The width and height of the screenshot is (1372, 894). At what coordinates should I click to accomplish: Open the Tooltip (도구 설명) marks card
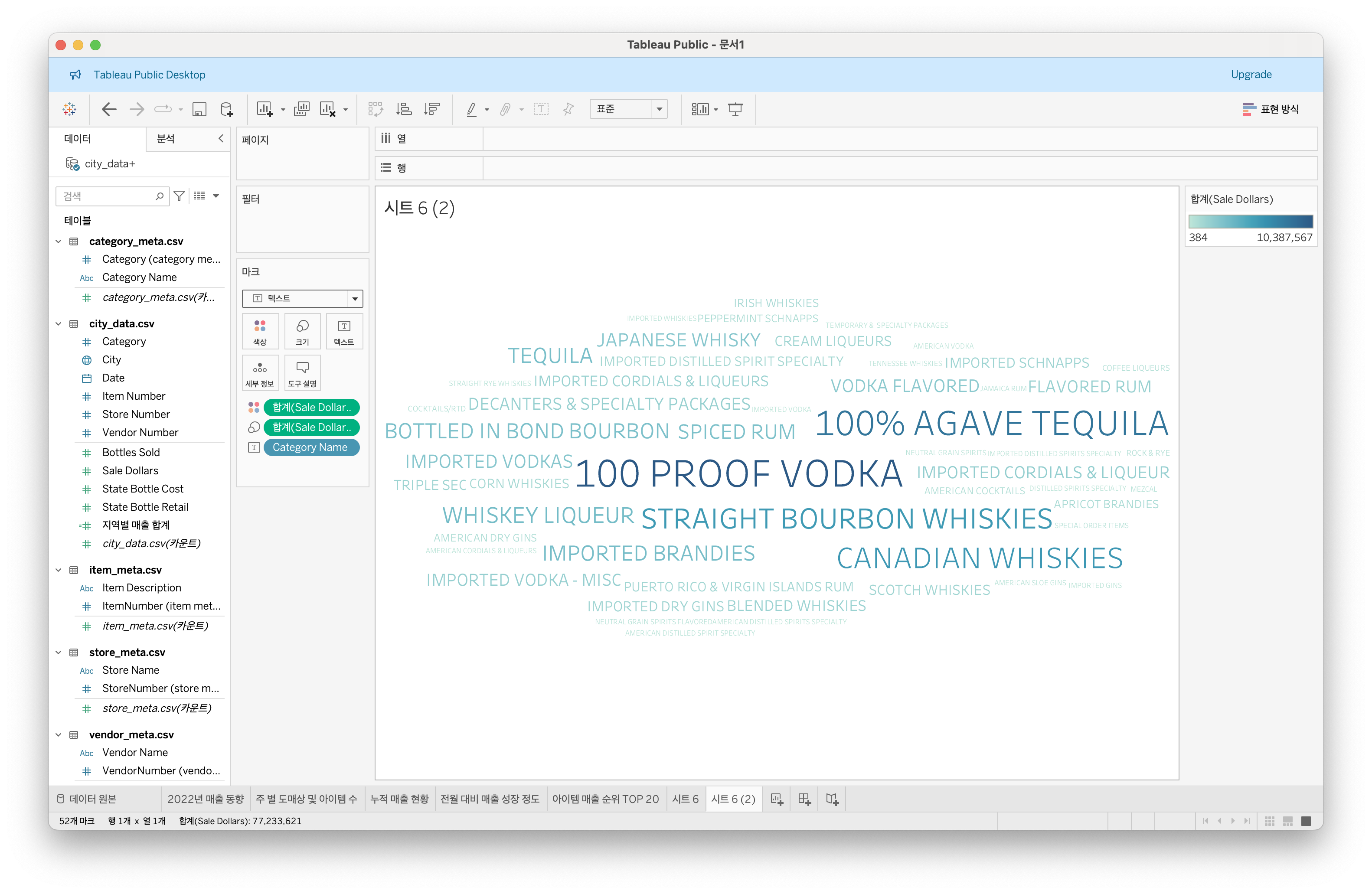pyautogui.click(x=302, y=372)
